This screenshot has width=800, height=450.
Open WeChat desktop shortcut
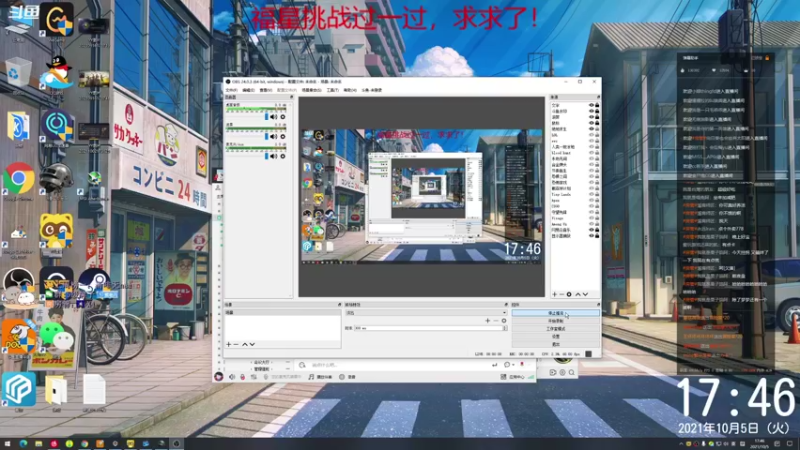pyautogui.click(x=56, y=337)
